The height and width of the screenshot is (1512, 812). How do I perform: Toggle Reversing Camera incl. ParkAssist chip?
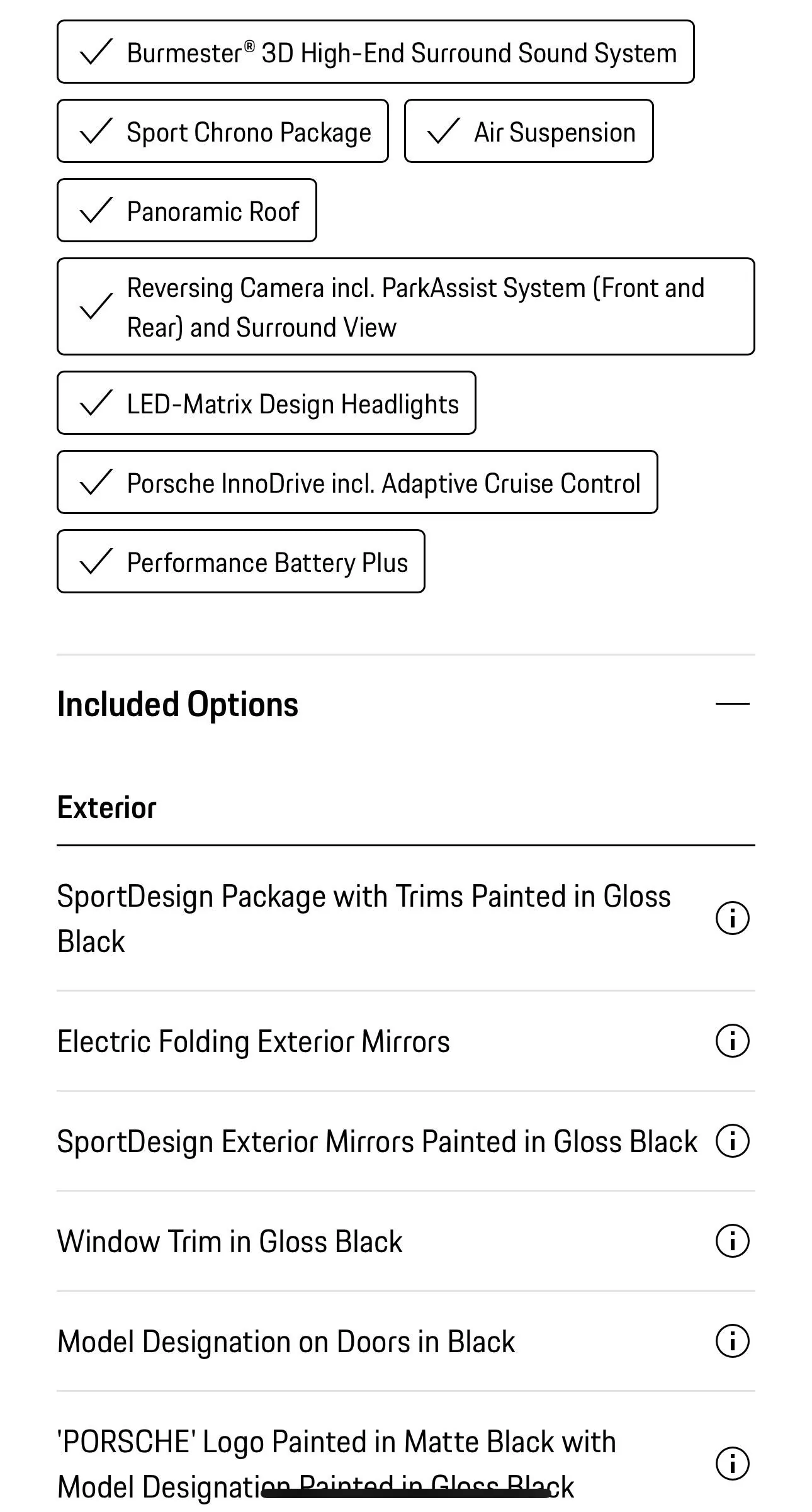tap(406, 306)
